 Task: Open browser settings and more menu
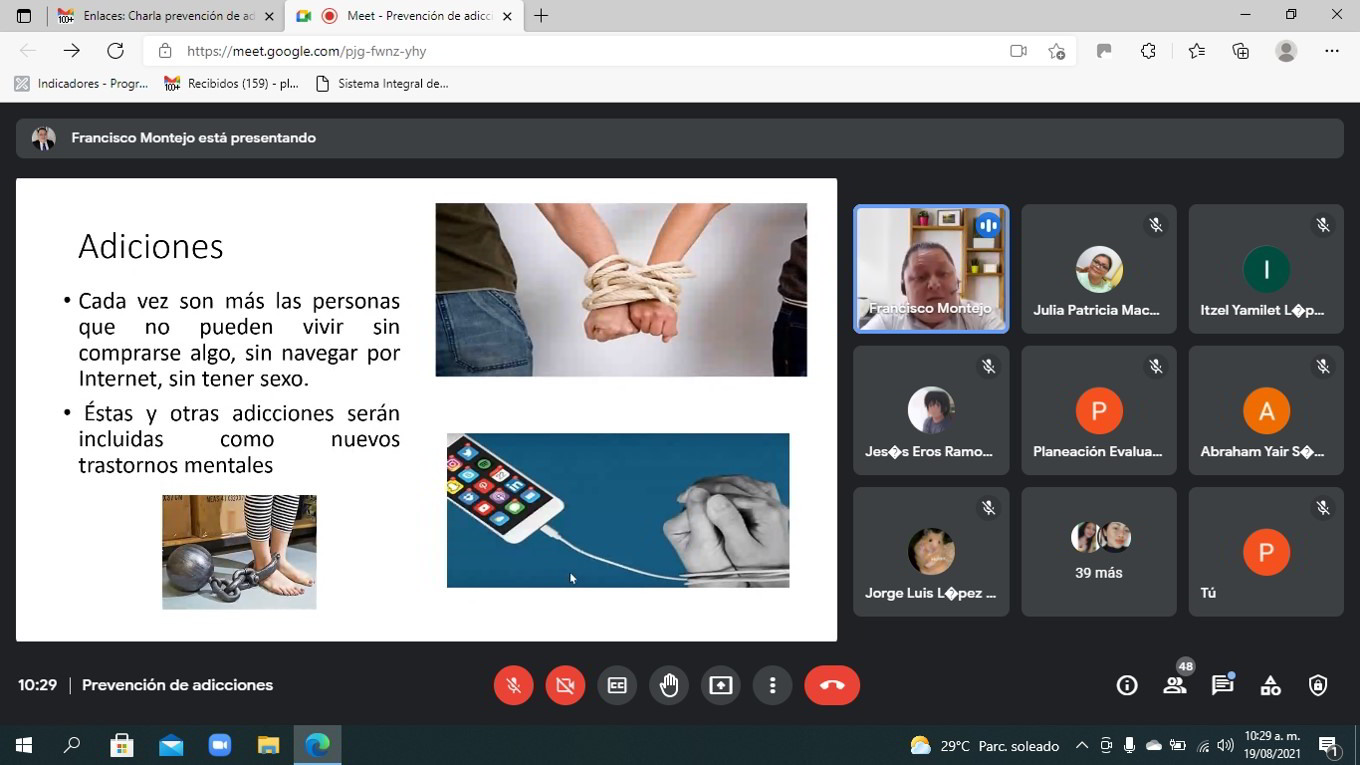coord(1331,51)
